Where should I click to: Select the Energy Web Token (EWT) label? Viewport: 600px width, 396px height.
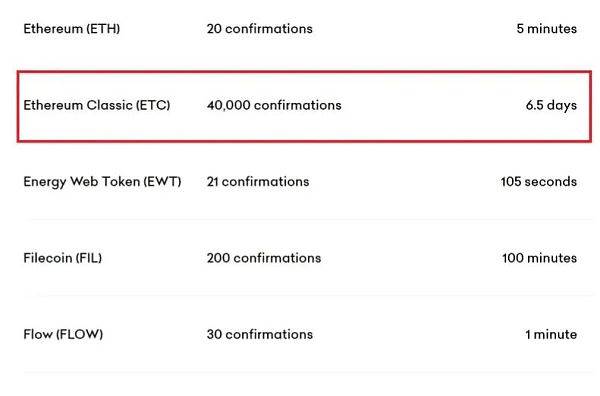102,181
